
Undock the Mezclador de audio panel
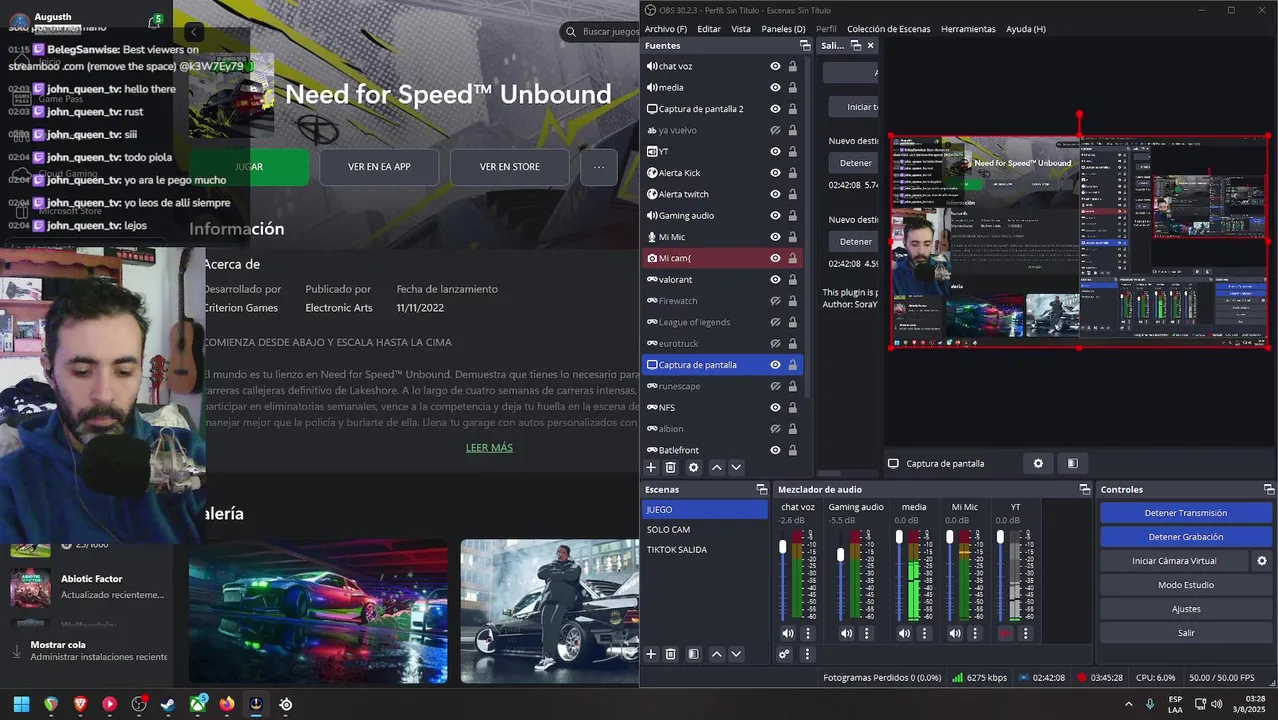[x=1084, y=489]
